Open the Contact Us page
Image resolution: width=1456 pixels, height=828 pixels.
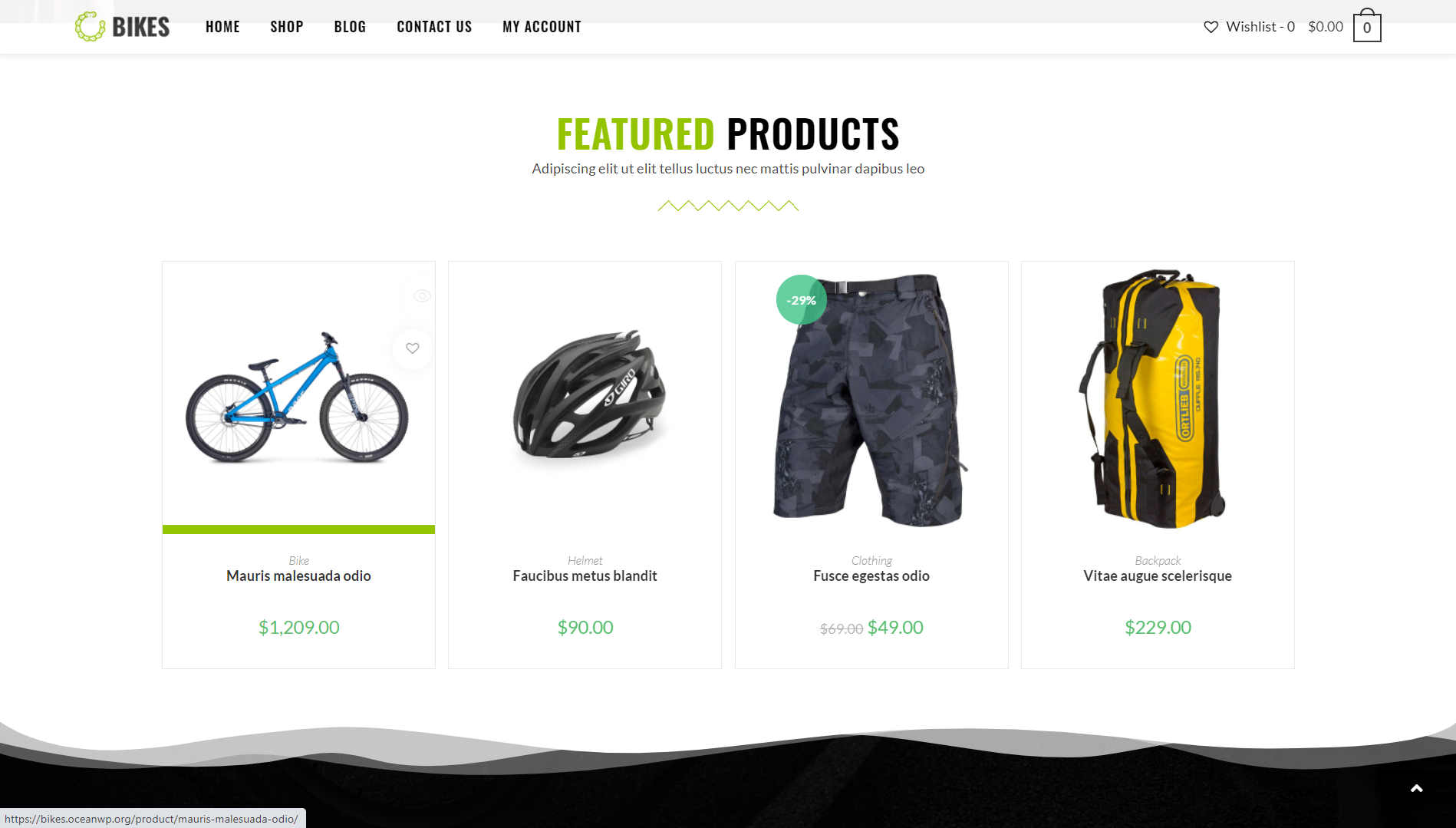click(434, 27)
